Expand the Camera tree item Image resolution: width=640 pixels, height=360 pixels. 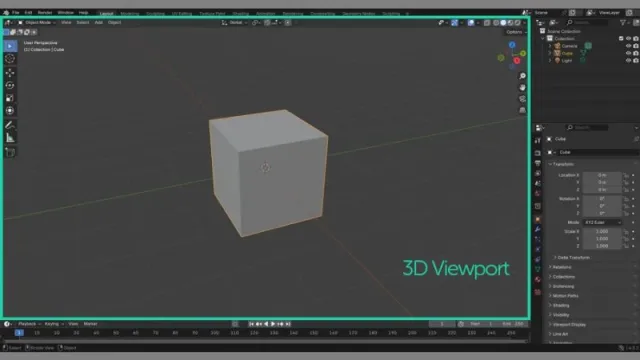pyautogui.click(x=550, y=46)
